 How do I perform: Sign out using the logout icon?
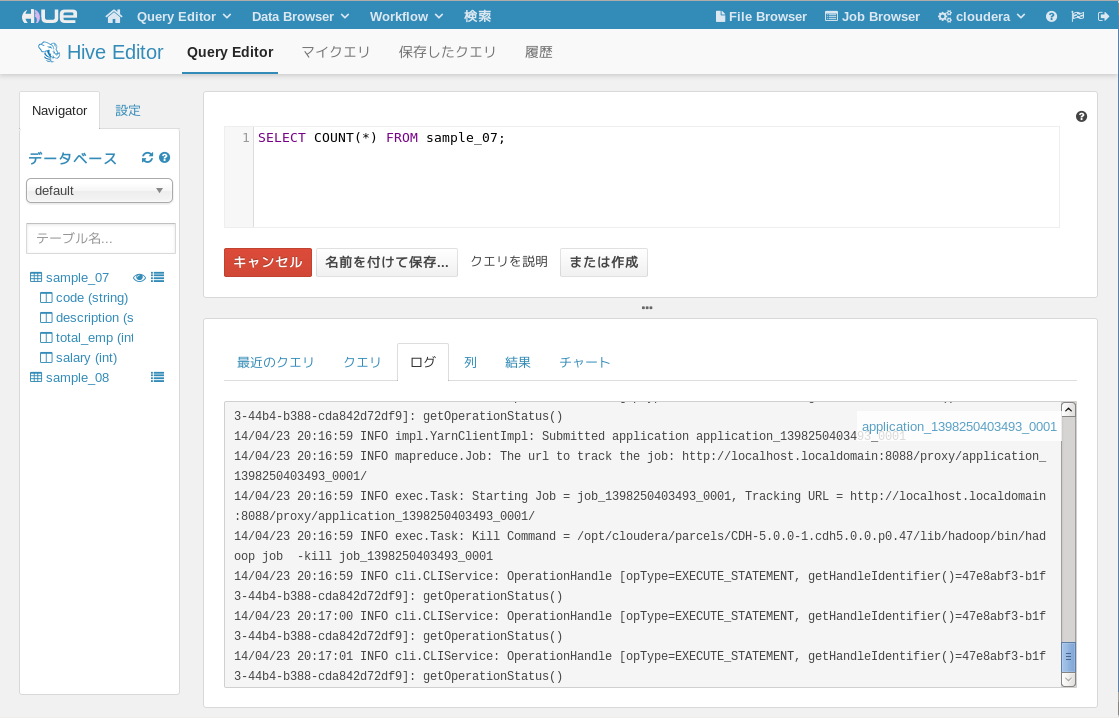point(1103,16)
